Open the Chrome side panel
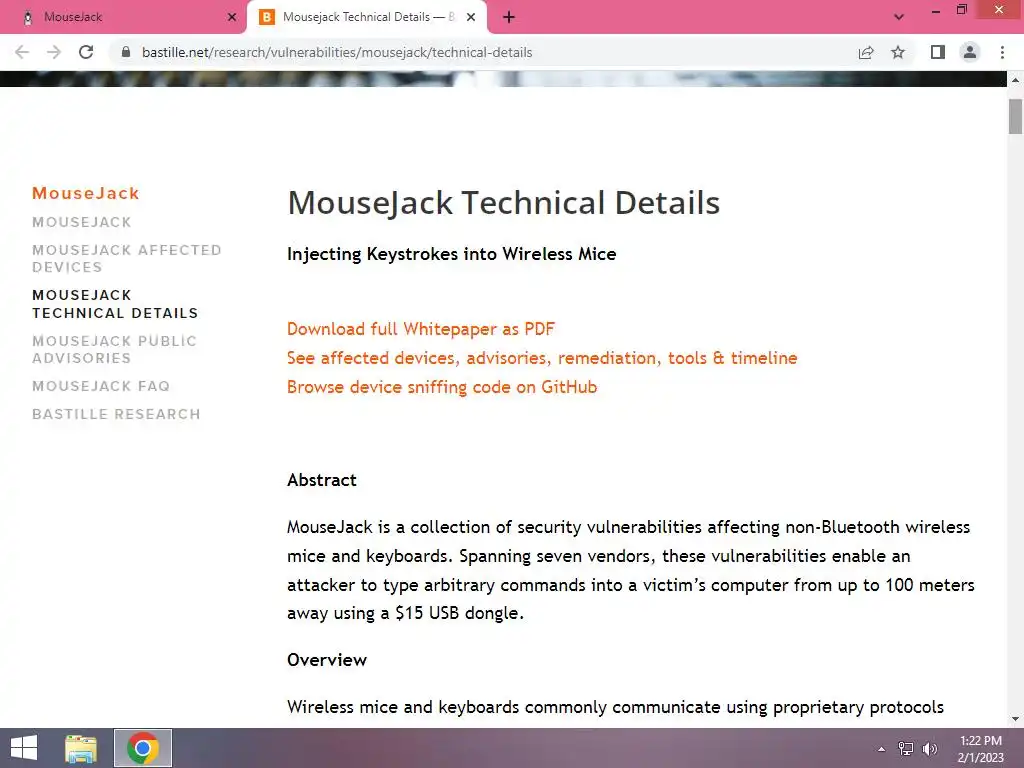 coord(938,52)
